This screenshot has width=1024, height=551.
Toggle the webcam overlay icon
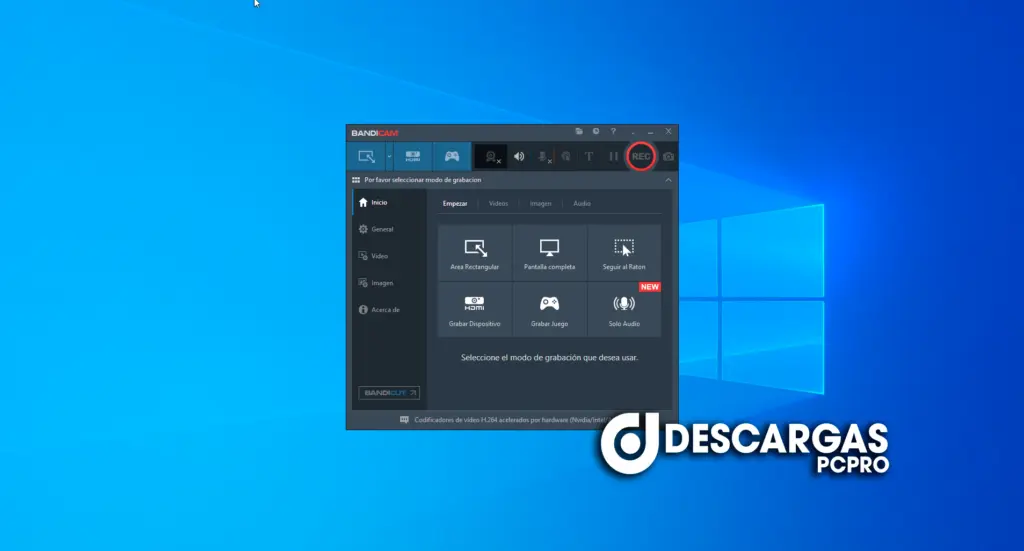click(491, 157)
